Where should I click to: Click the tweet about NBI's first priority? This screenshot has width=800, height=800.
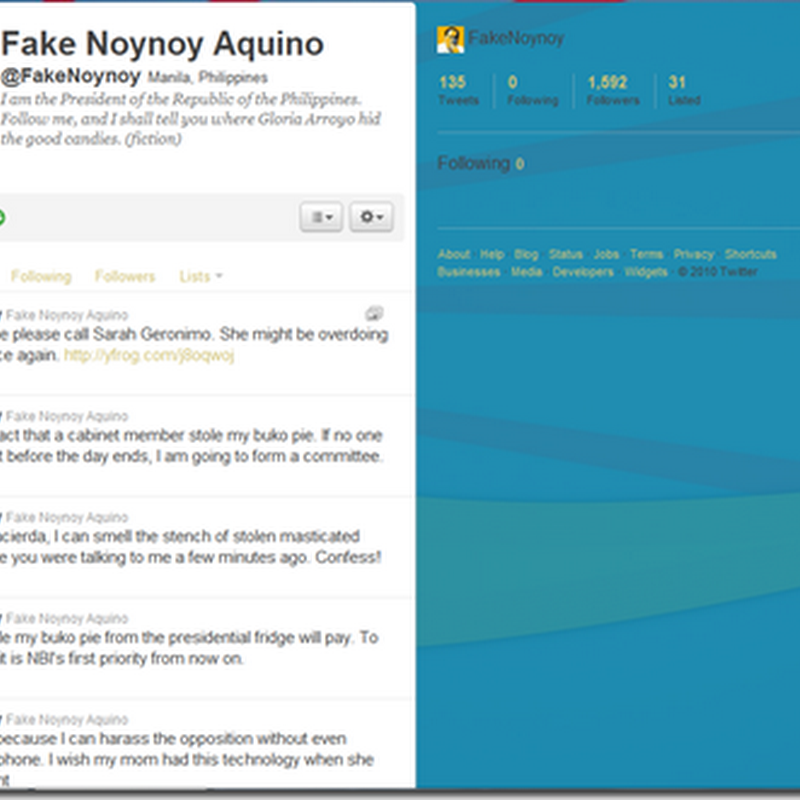click(x=189, y=647)
